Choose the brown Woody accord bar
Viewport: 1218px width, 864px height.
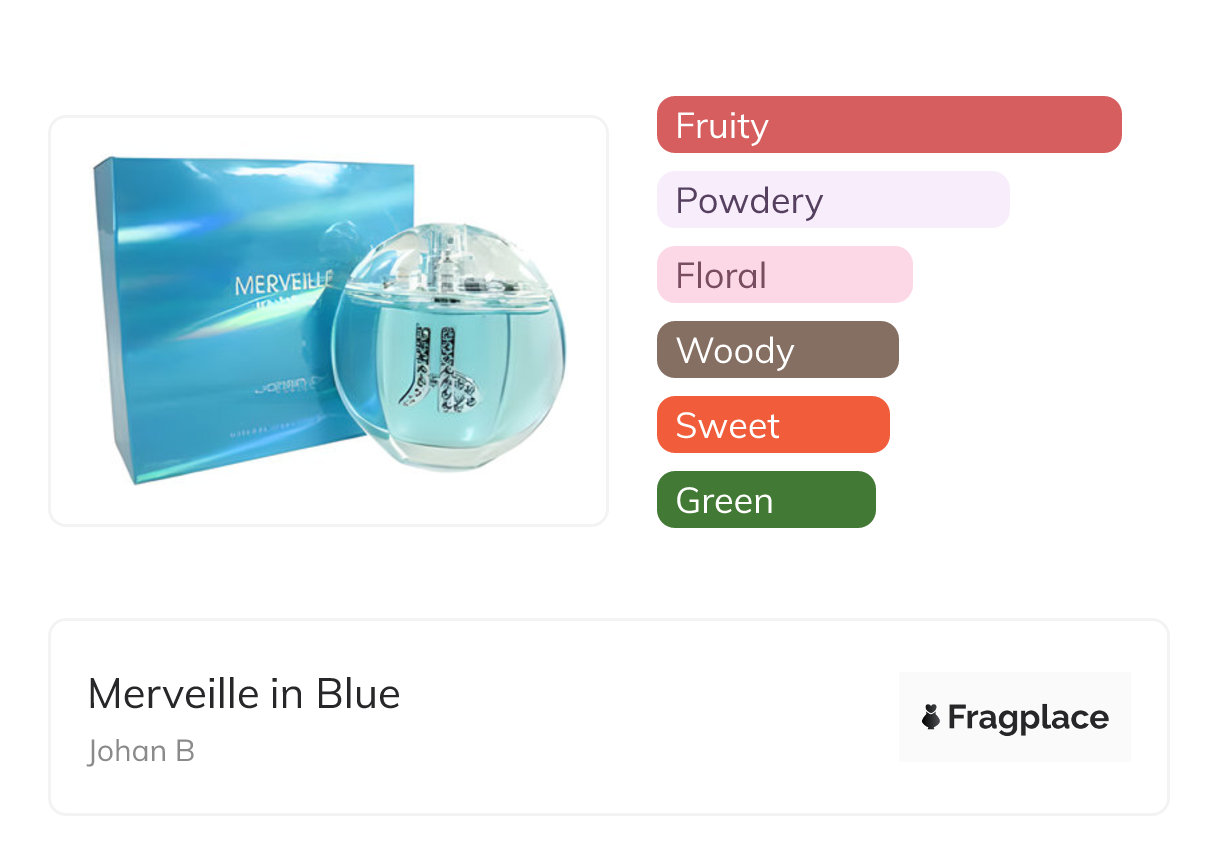coord(777,350)
